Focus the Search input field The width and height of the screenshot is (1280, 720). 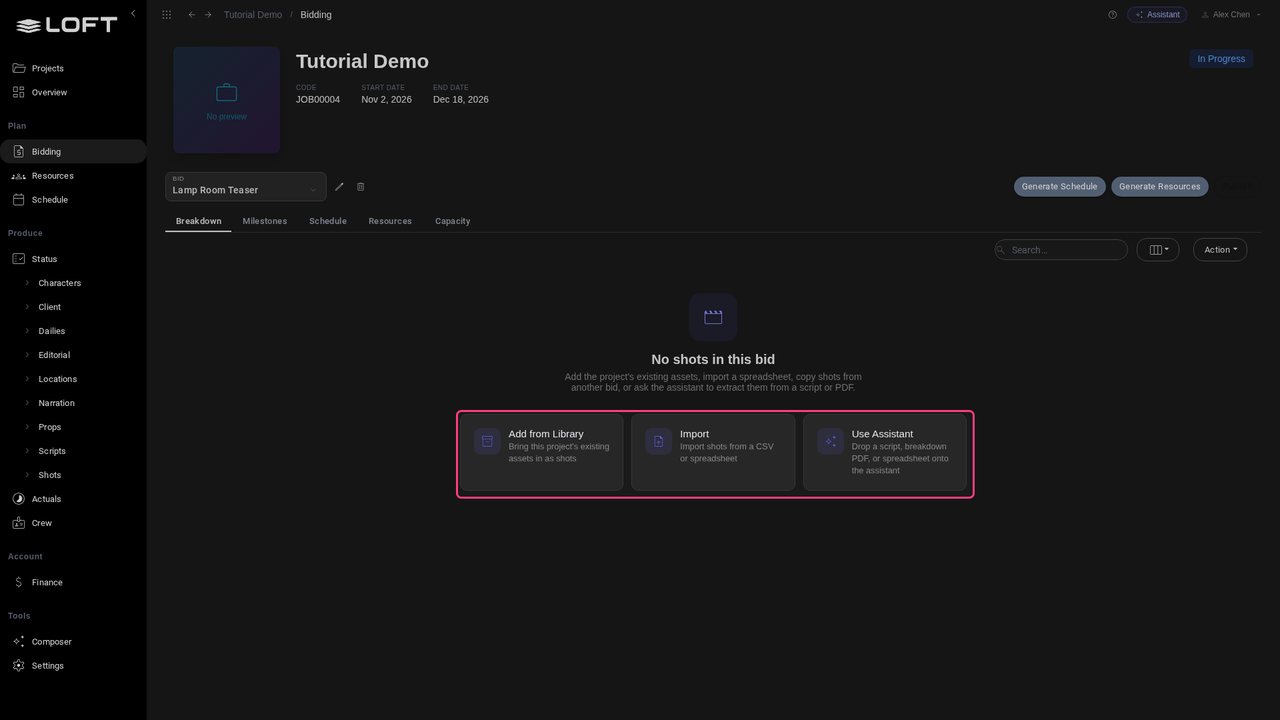point(1061,250)
